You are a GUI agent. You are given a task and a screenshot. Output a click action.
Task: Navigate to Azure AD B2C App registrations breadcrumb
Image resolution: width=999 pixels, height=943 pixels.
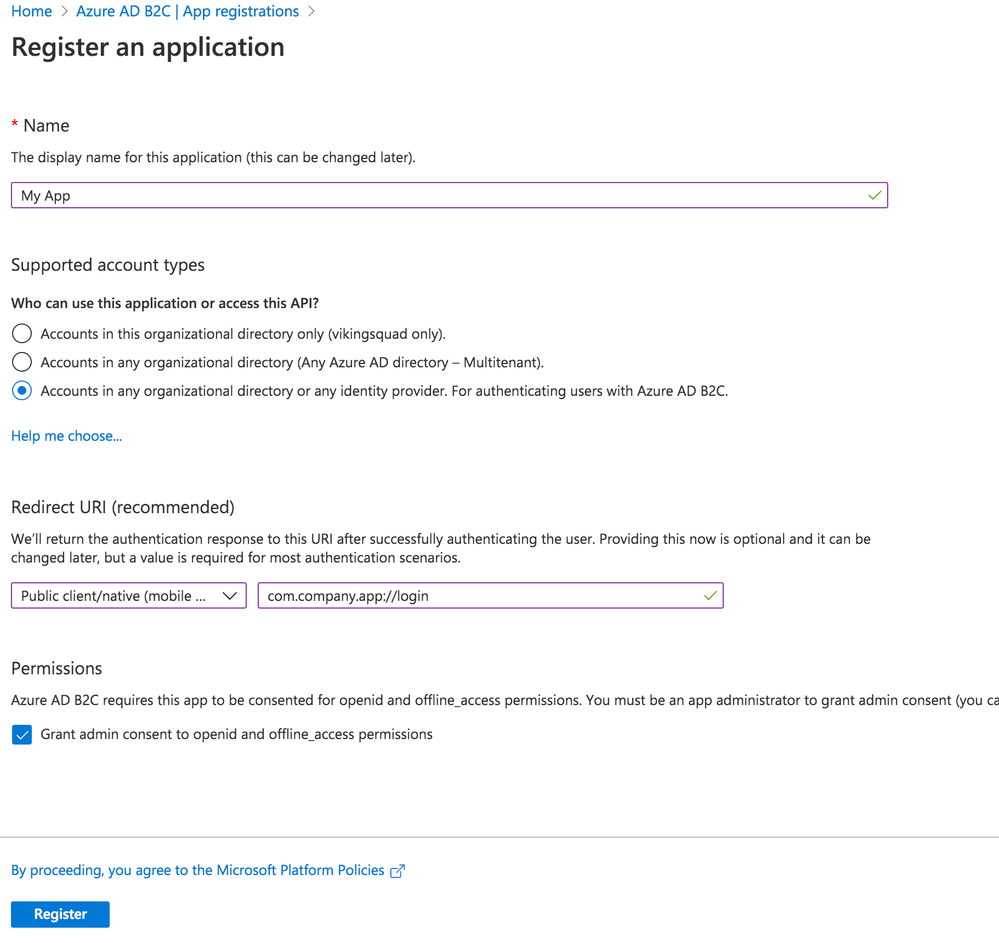(187, 12)
